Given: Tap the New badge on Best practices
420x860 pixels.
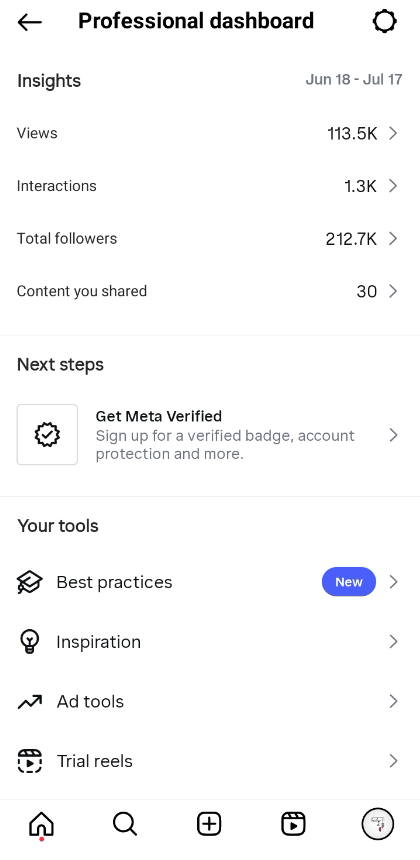Looking at the screenshot, I should click(x=349, y=582).
